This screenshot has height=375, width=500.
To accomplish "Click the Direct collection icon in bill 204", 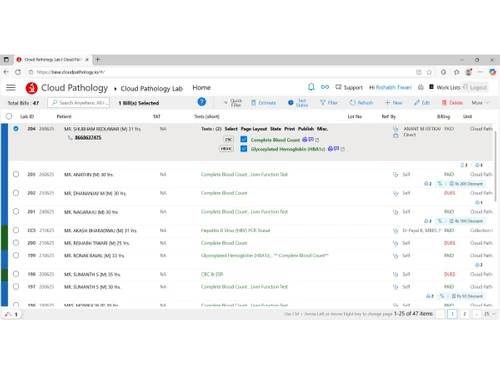I will point(396,135).
